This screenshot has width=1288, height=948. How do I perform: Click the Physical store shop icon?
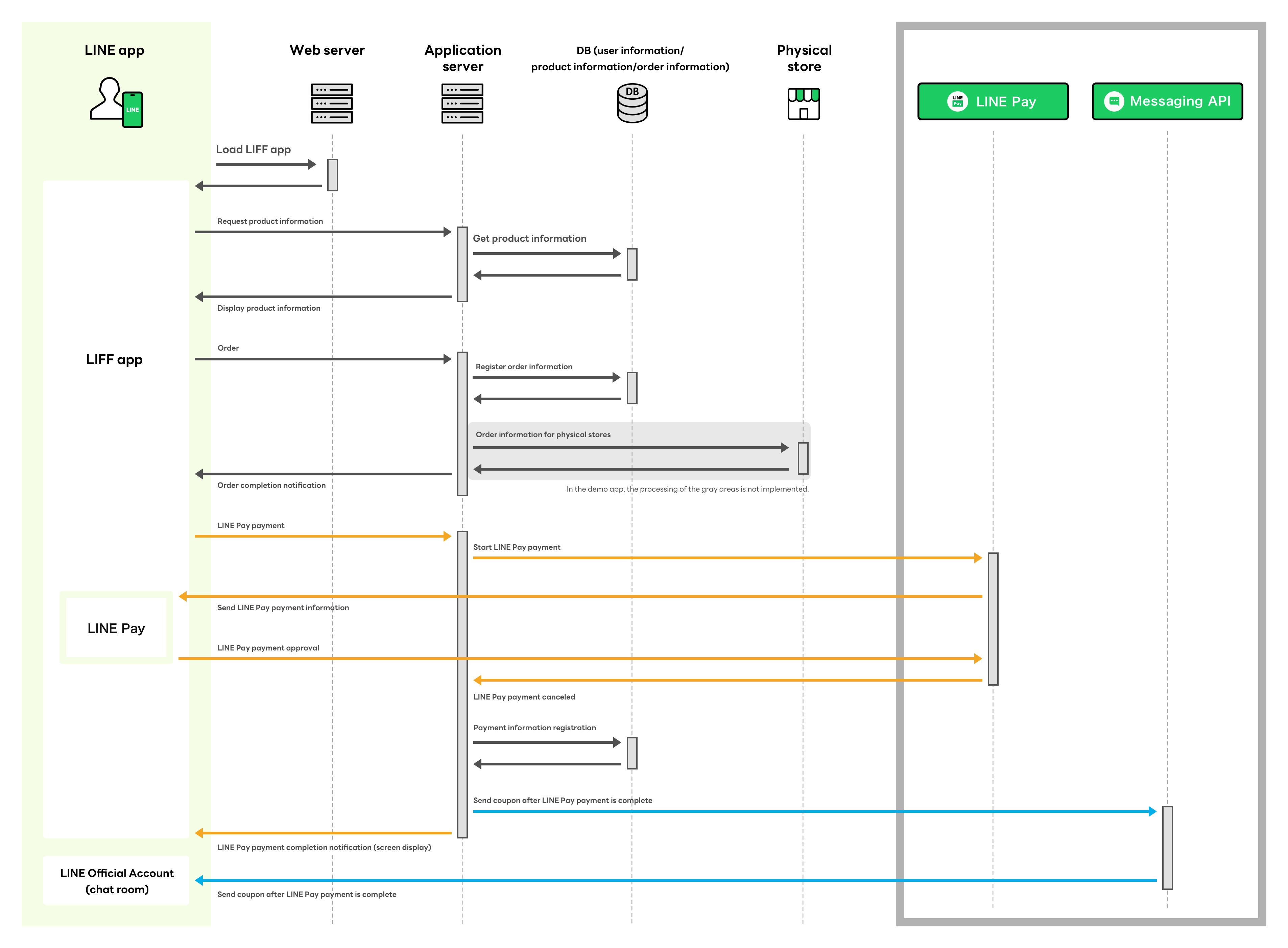[x=803, y=104]
